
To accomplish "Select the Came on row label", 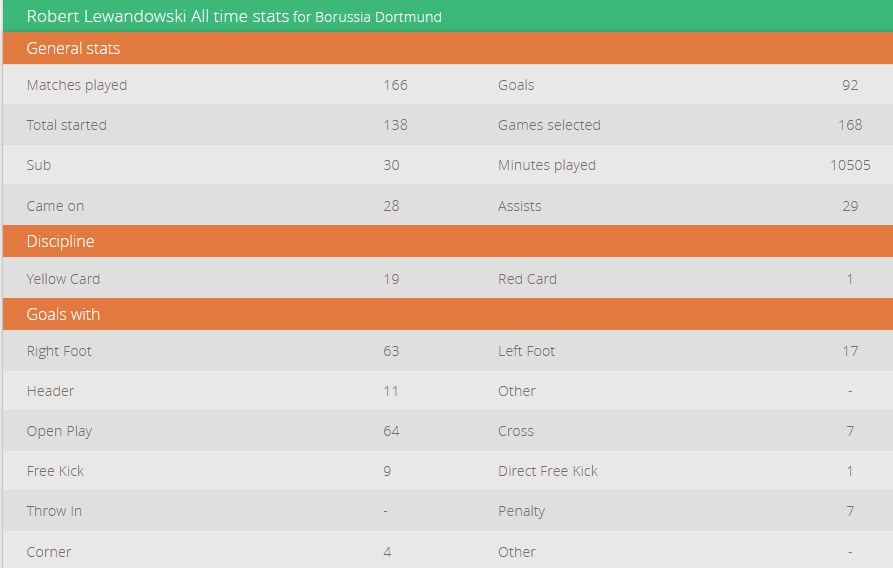I will [x=55, y=206].
